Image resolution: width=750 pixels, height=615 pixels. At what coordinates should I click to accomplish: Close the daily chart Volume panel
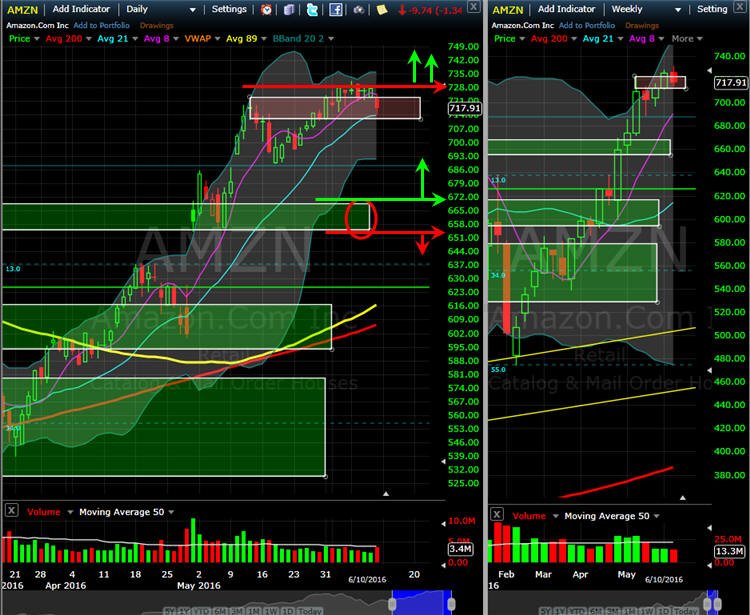coord(11,510)
